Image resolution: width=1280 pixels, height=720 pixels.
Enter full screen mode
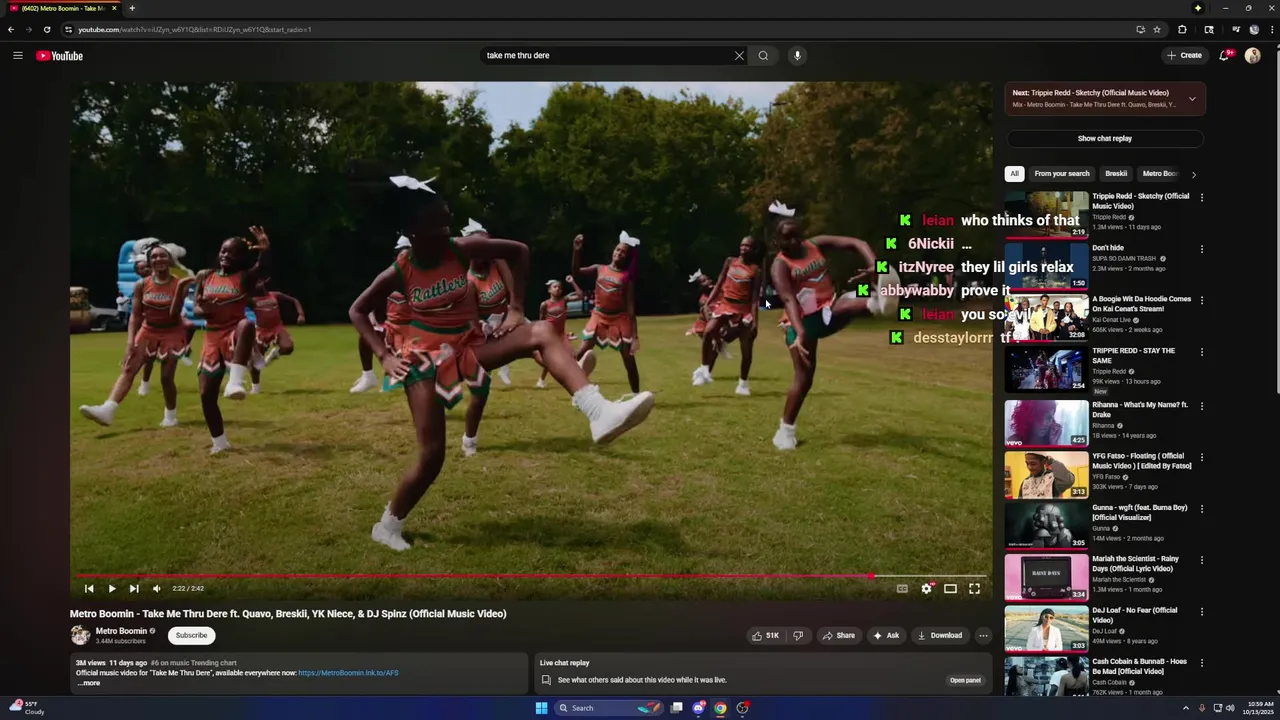(x=974, y=589)
